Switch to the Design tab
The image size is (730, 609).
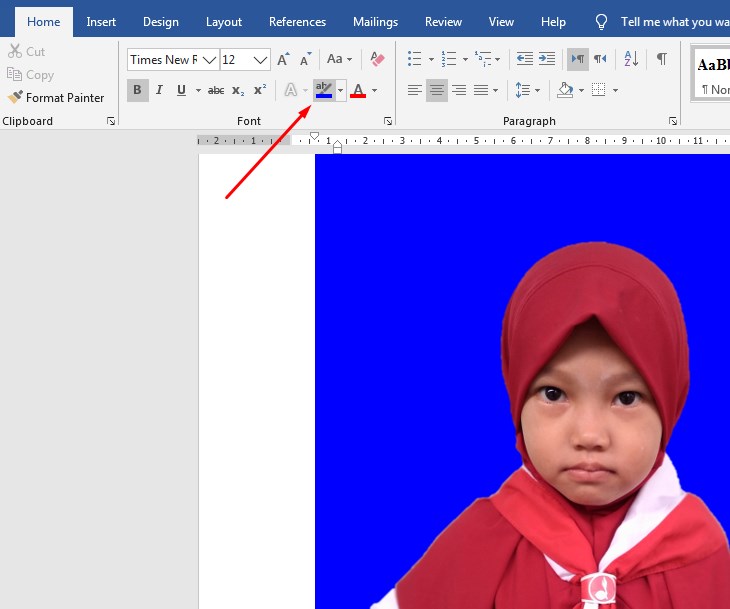point(161,22)
